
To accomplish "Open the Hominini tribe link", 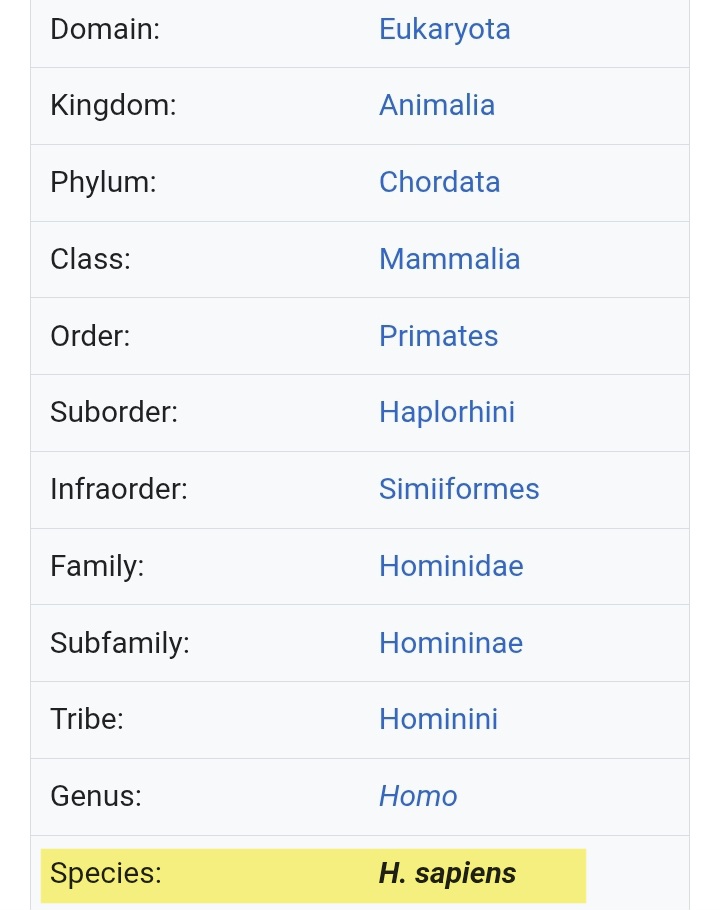I will (x=438, y=719).
